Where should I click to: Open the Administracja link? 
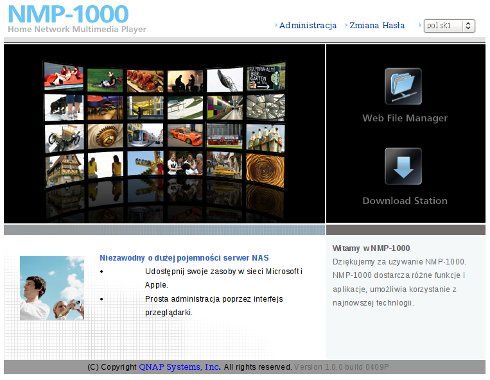coord(308,25)
